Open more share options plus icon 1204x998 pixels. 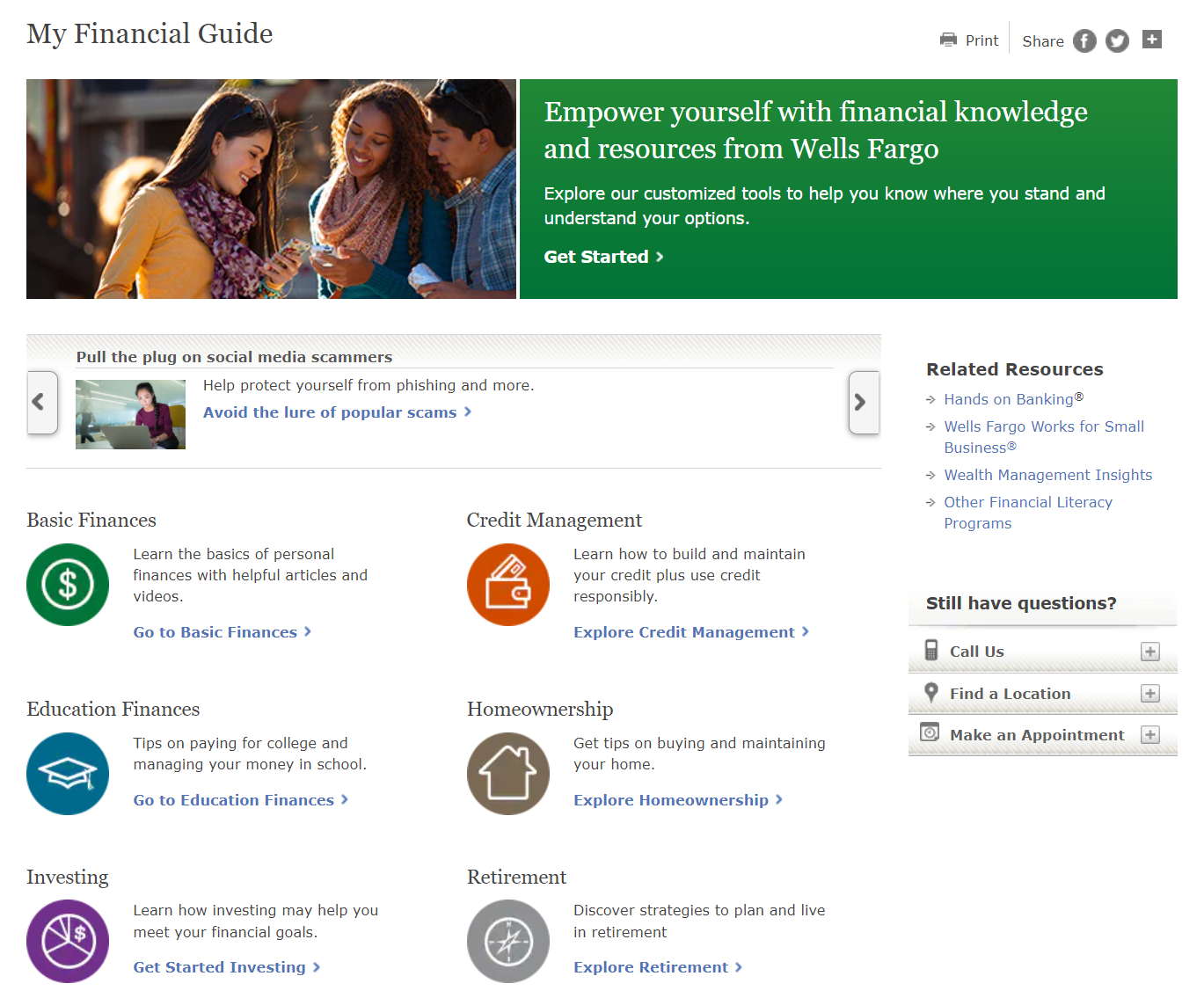(x=1152, y=39)
